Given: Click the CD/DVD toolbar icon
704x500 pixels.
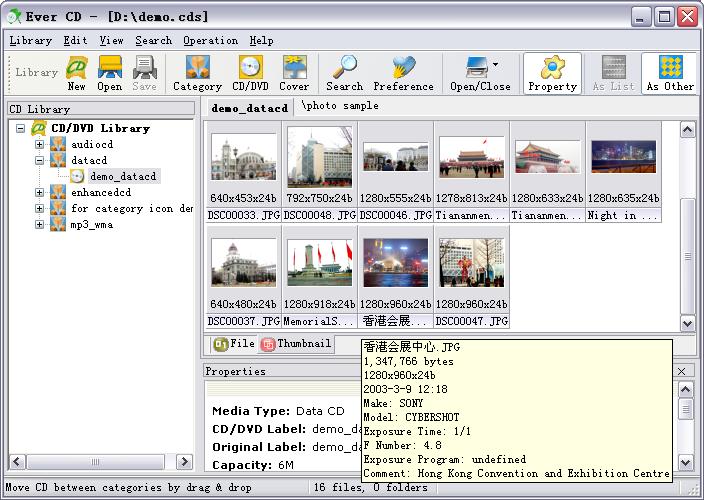Looking at the screenshot, I should point(251,74).
